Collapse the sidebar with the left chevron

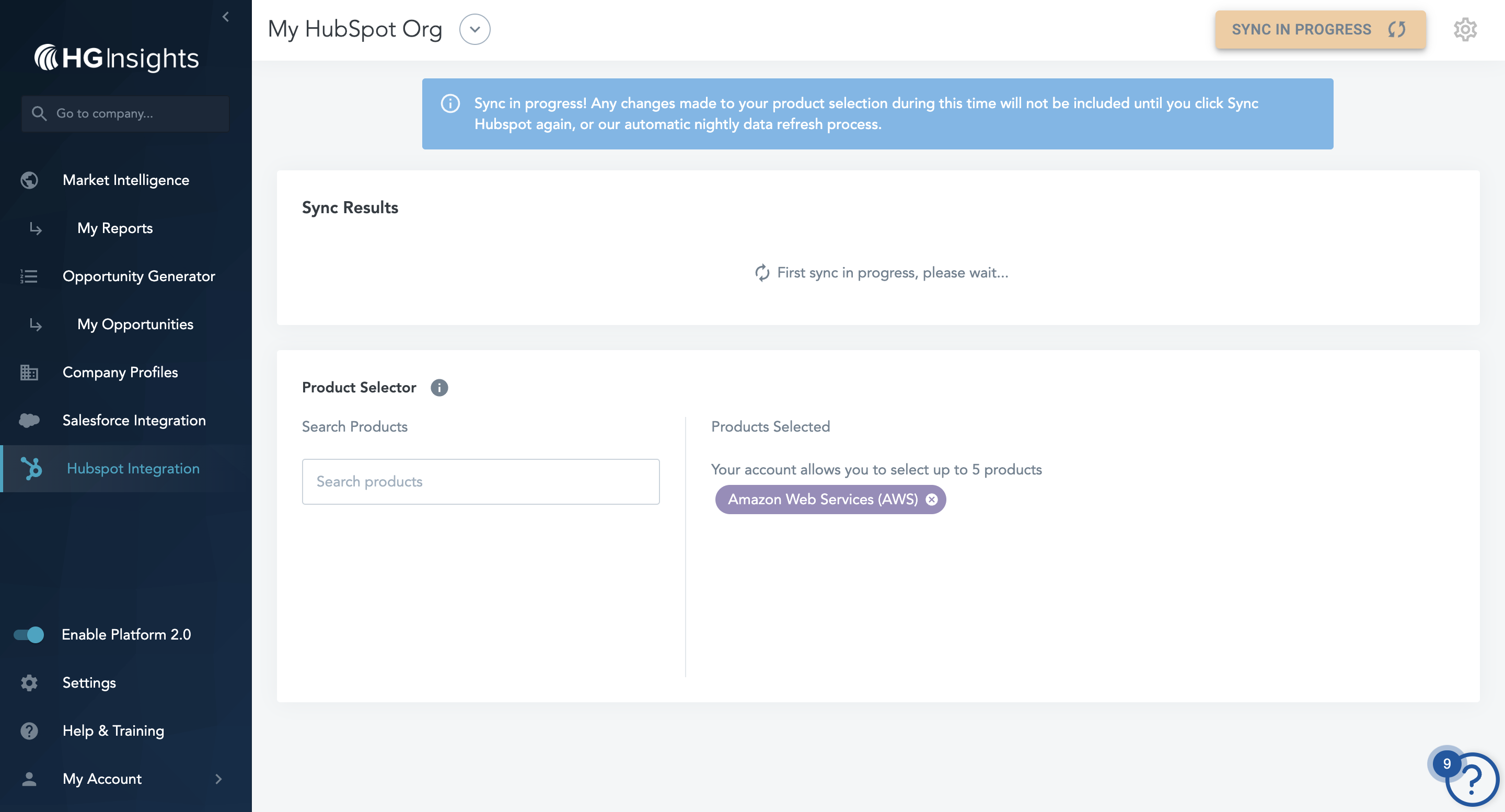pos(226,17)
